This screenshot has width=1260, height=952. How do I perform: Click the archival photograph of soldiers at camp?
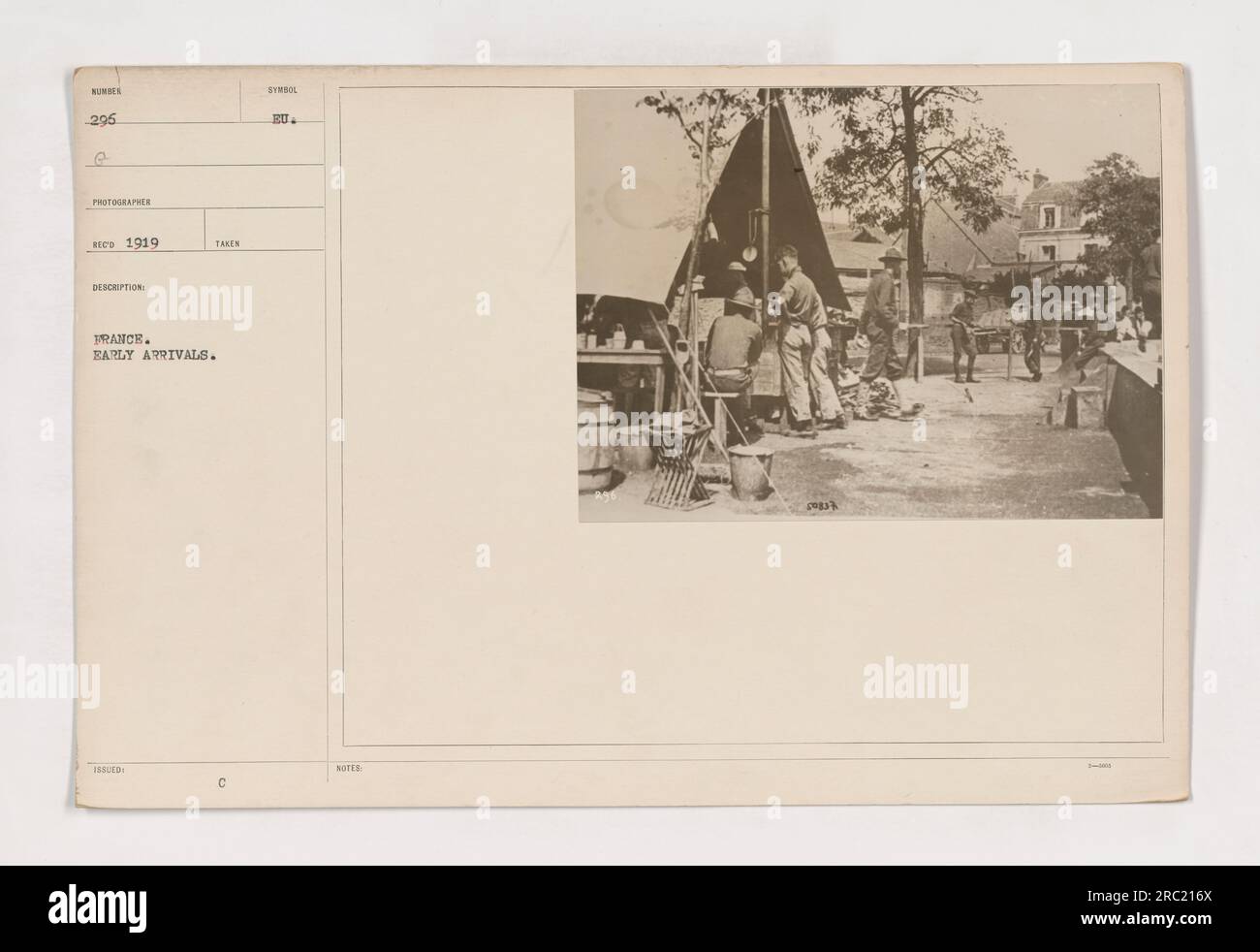(x=869, y=301)
